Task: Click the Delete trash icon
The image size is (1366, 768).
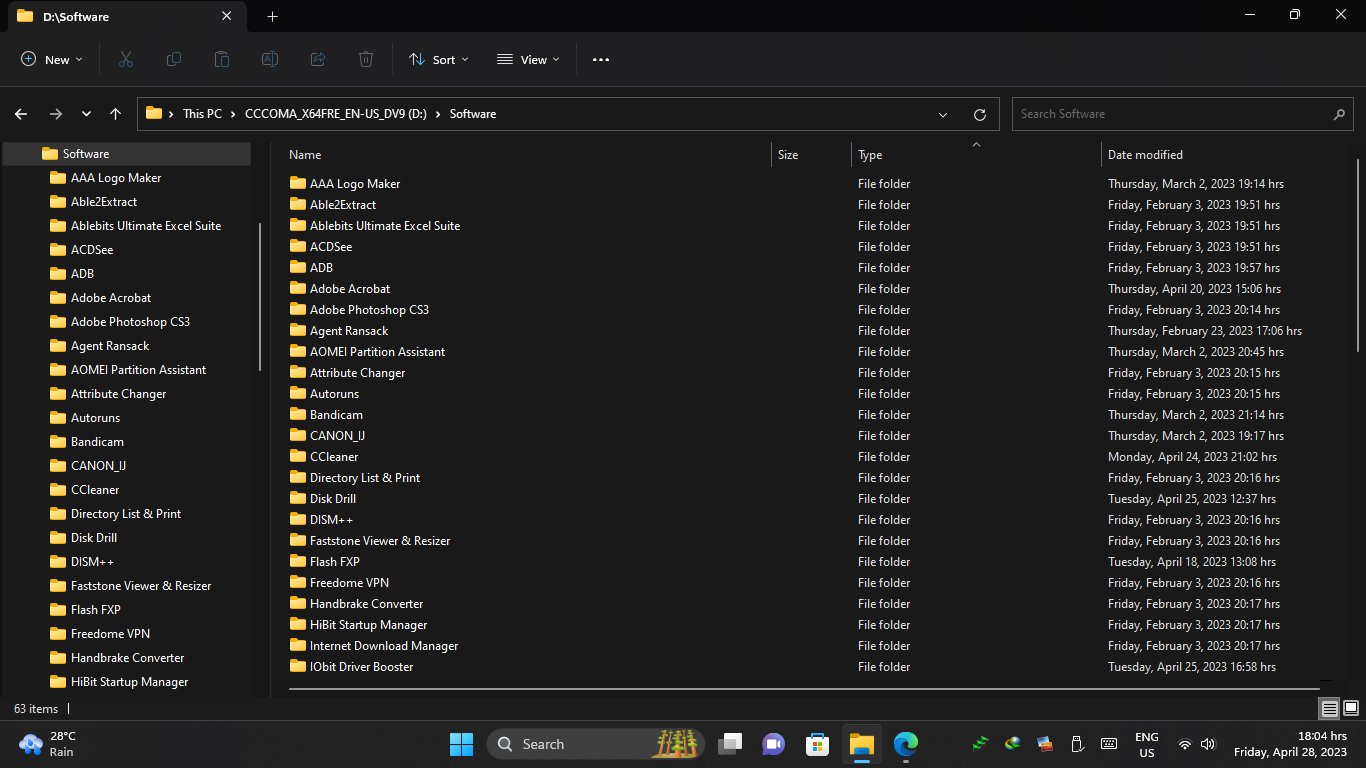Action: [366, 60]
